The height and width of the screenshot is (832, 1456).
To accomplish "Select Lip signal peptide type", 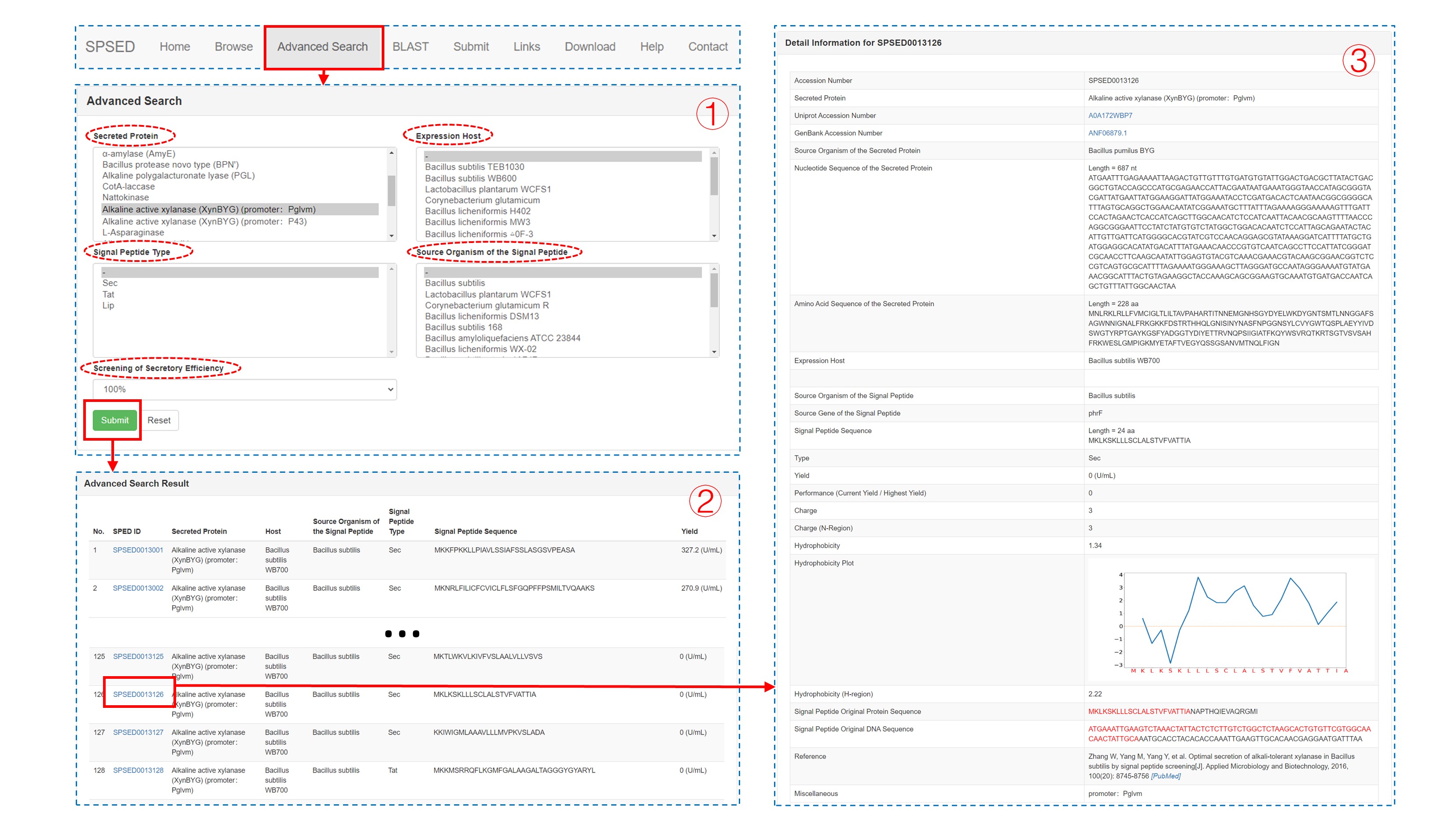I will 108,305.
